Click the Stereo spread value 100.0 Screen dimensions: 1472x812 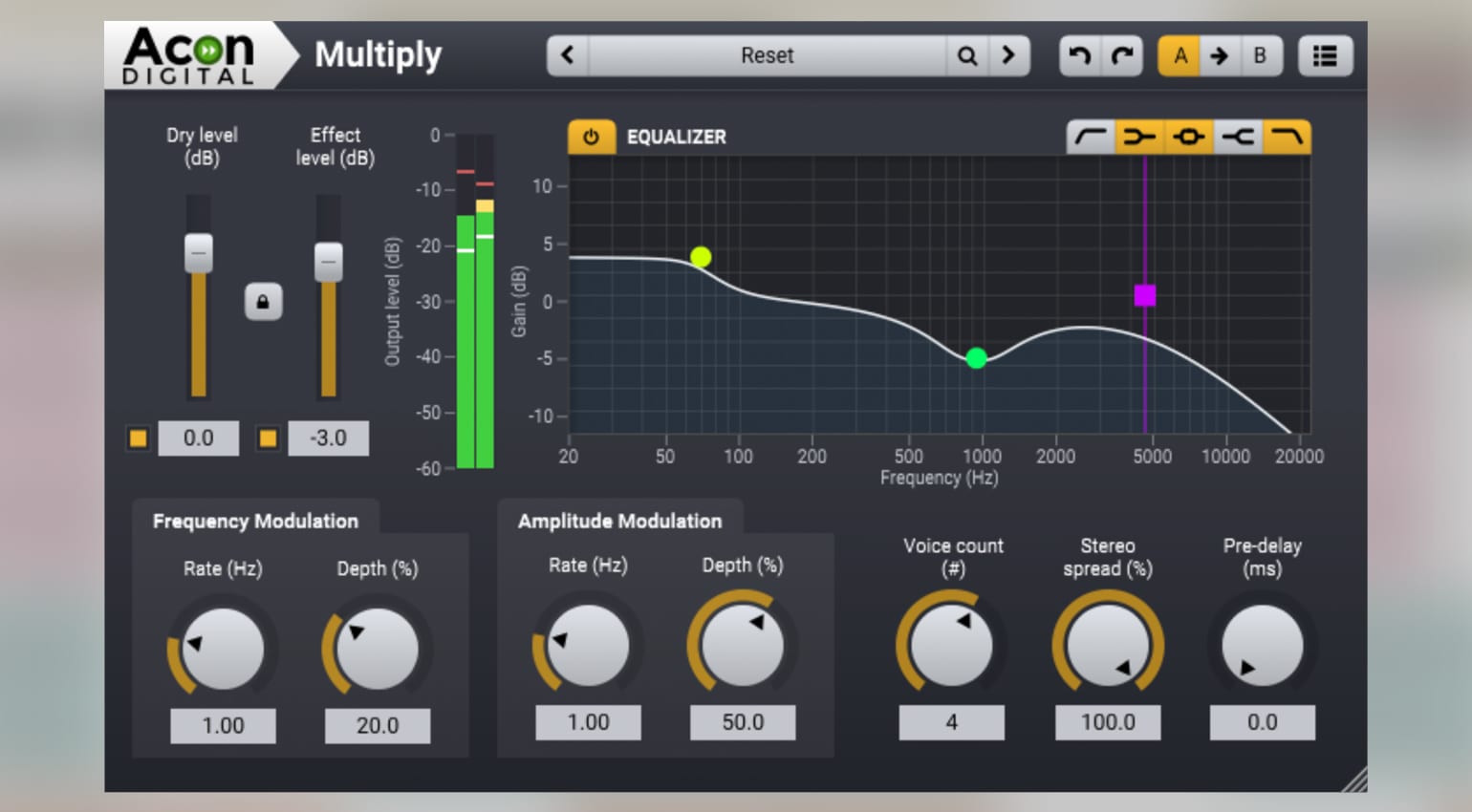(1108, 723)
